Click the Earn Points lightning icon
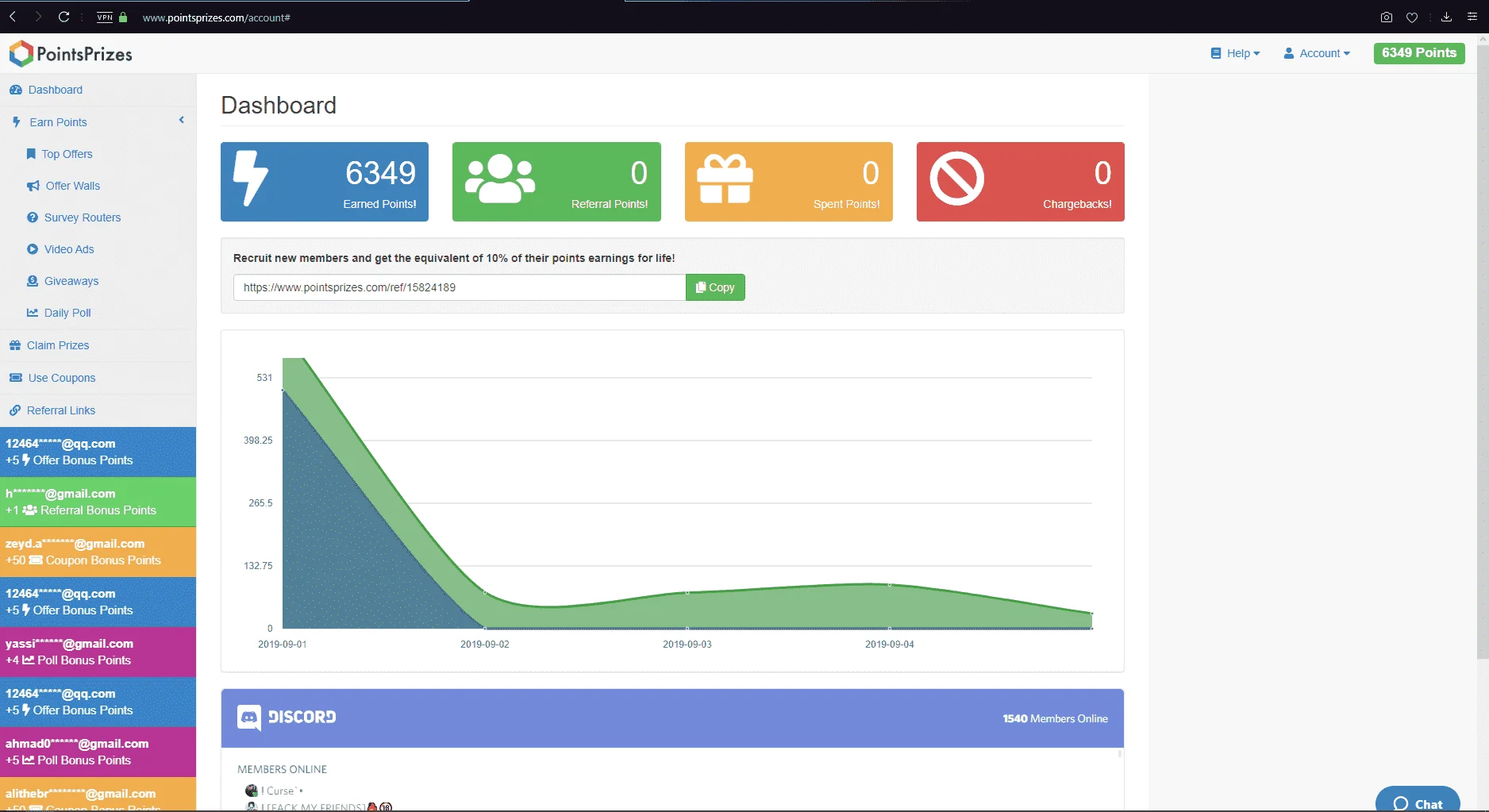Screen dimensions: 1489x812 click(16, 122)
